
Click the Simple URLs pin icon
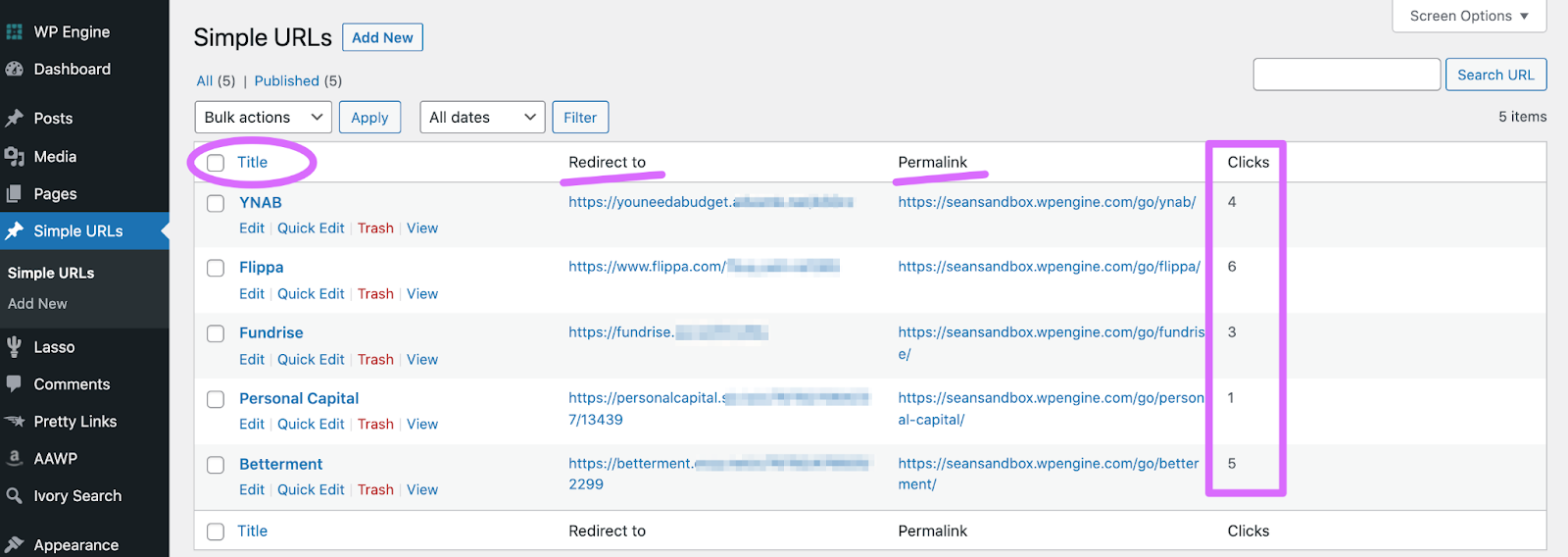click(x=14, y=230)
